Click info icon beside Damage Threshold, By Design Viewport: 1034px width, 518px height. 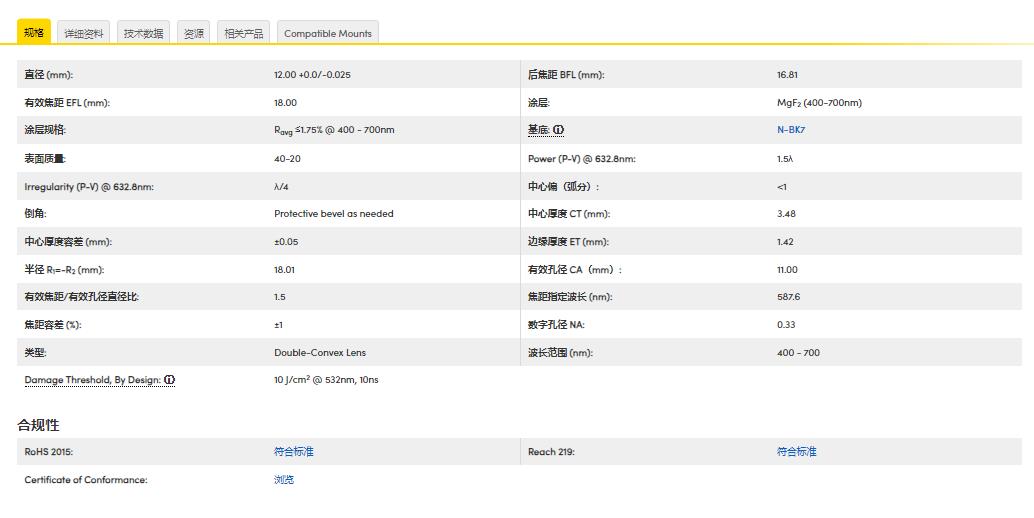(x=169, y=380)
